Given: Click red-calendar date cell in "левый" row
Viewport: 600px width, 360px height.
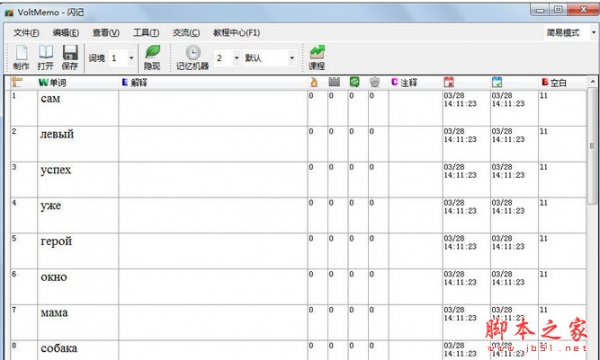Looking at the screenshot, I should pyautogui.click(x=466, y=144).
